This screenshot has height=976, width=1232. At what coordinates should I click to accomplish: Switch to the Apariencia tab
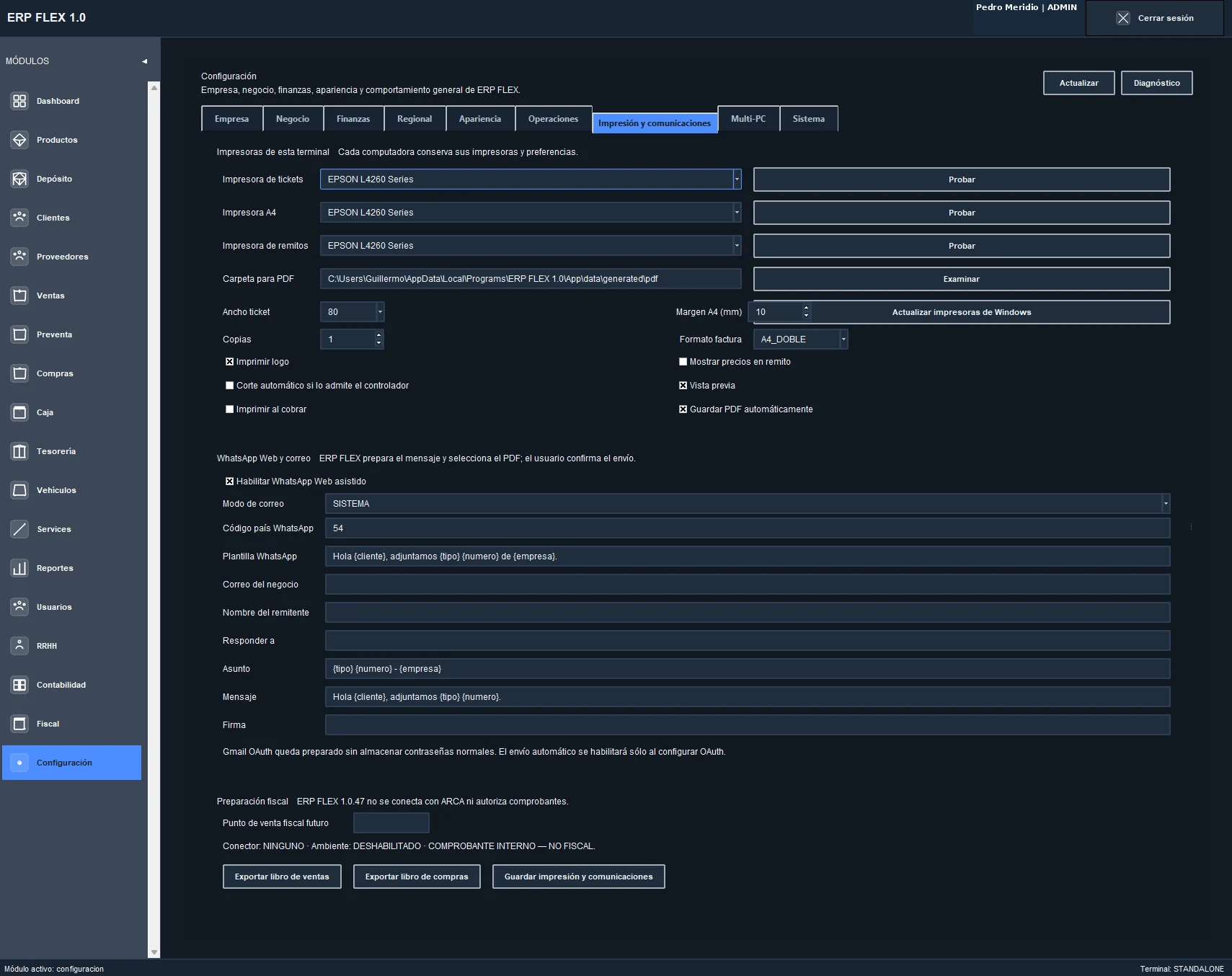tap(480, 119)
